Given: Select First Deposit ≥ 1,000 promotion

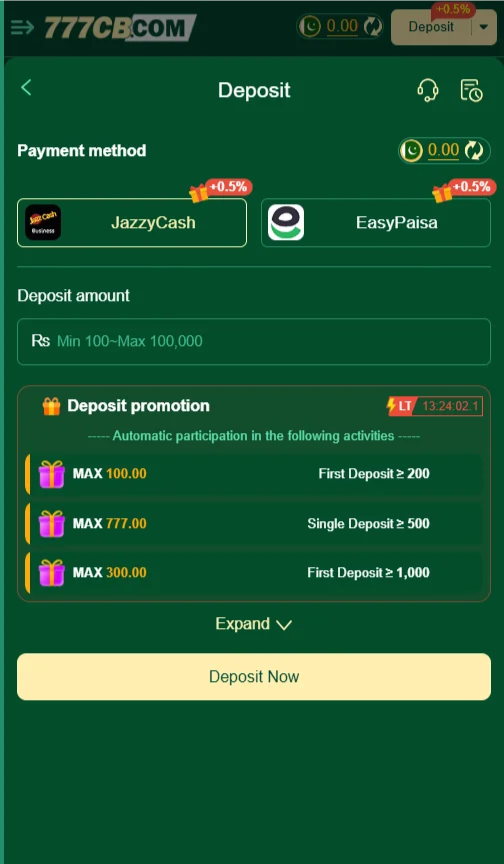Looking at the screenshot, I should (x=254, y=573).
